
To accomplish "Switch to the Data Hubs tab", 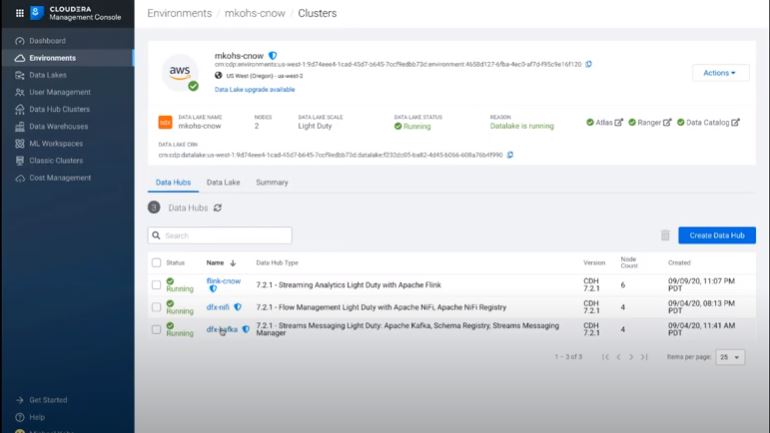I will click(x=173, y=182).
